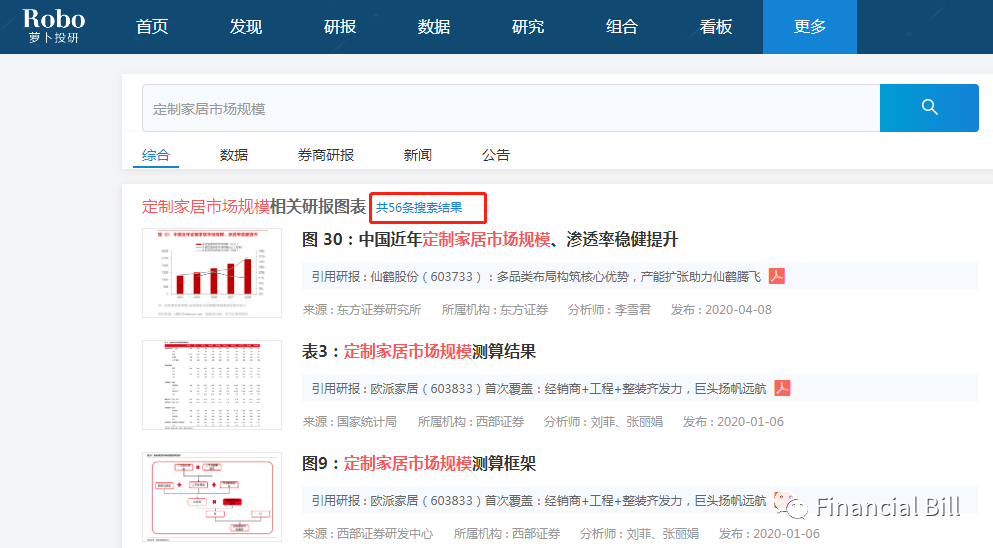Go to 发现 in the navigation bar
The image size is (993, 548).
pos(246,27)
